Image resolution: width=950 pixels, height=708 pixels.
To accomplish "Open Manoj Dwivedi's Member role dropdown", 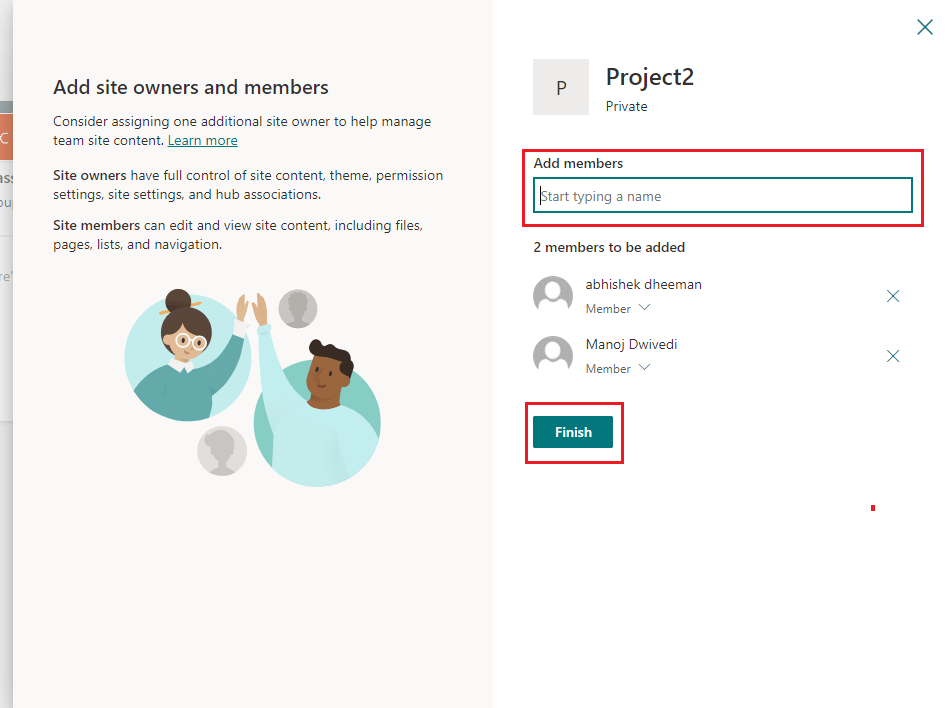I will 618,368.
